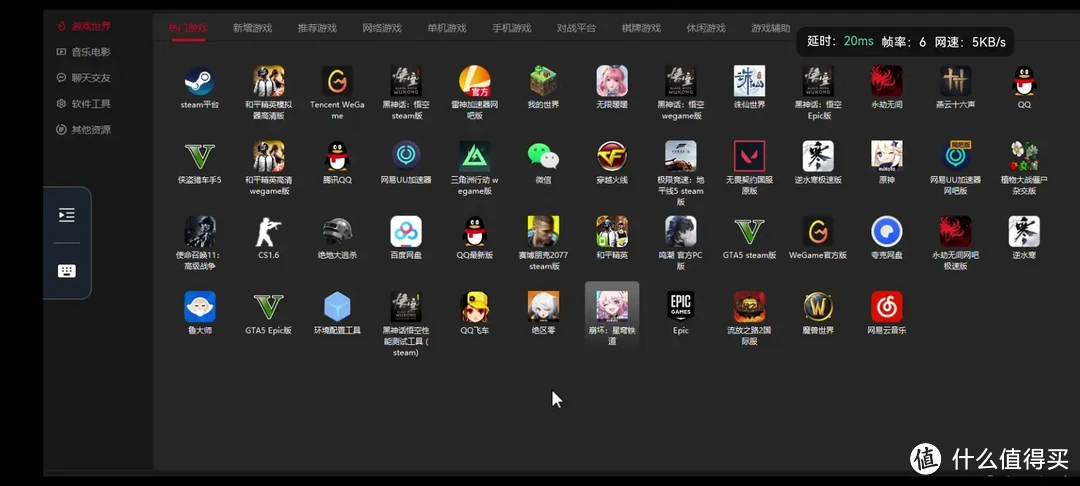Image resolution: width=1080 pixels, height=486 pixels.
Task: Open 网易UU加速器网吧版 icon
Action: pos(955,156)
